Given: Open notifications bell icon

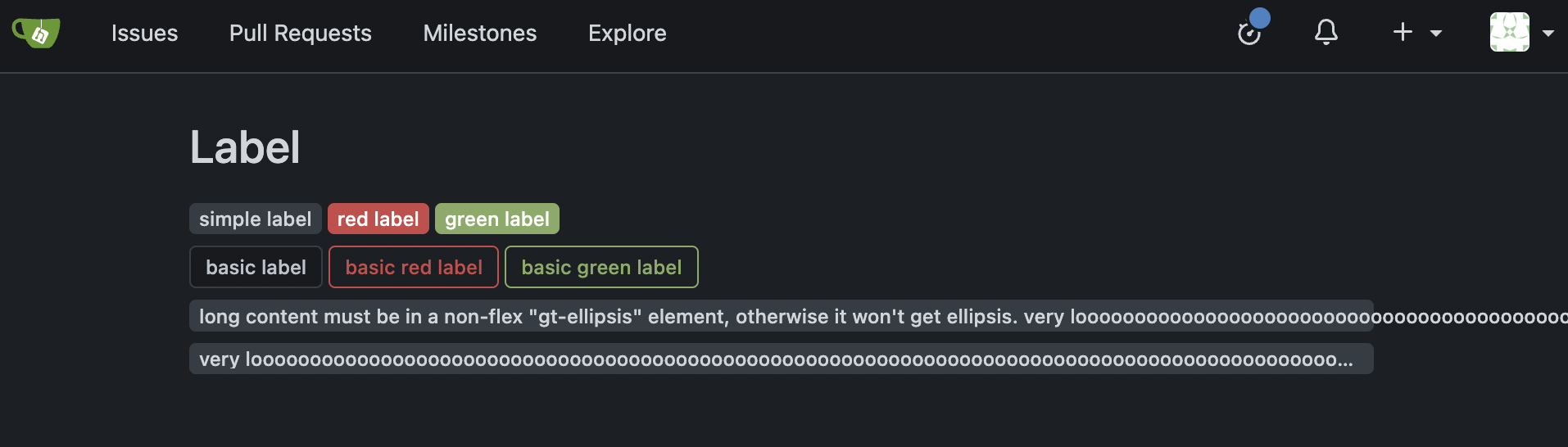Looking at the screenshot, I should [1326, 33].
